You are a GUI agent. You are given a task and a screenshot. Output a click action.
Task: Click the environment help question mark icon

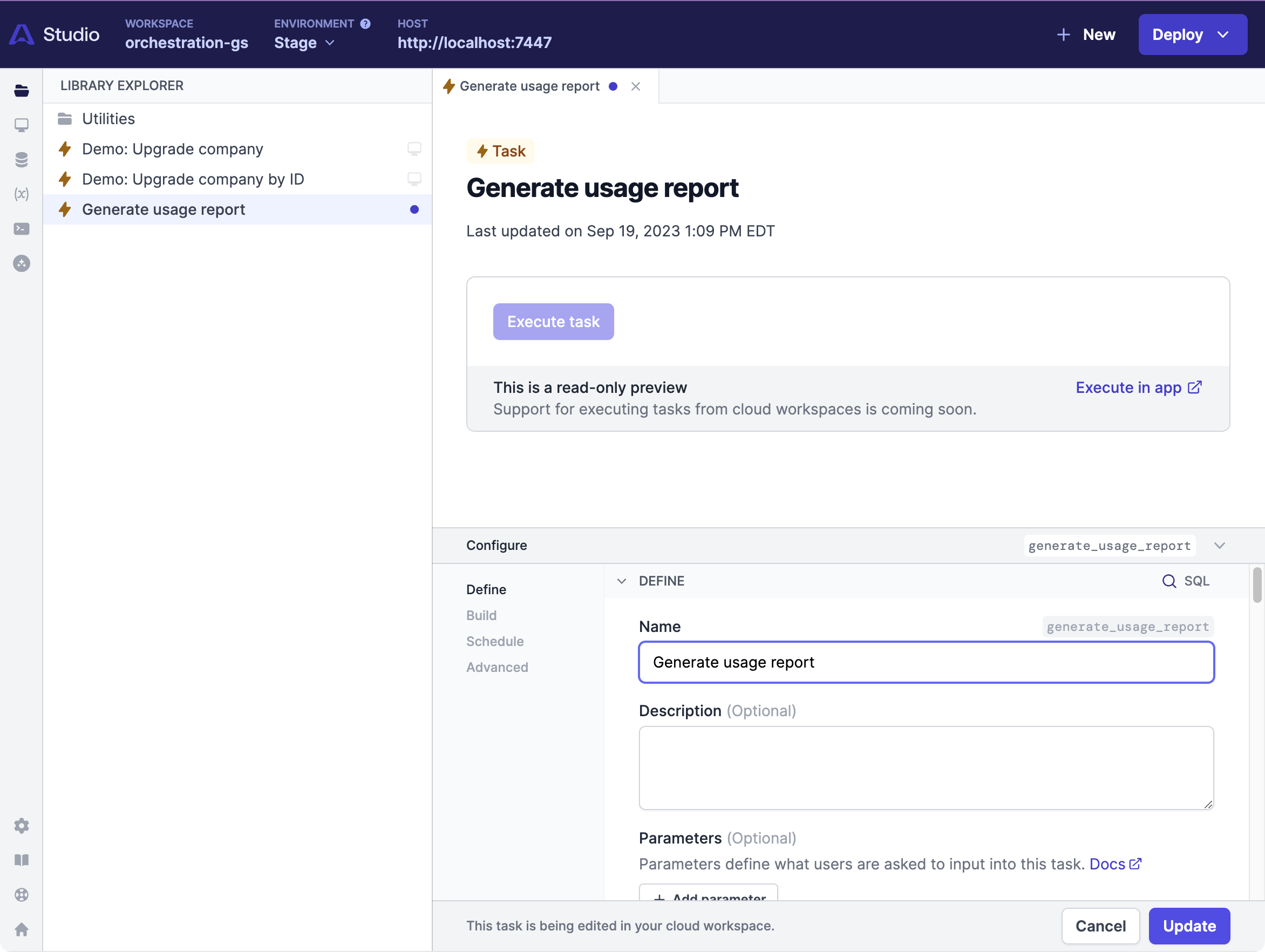coord(365,23)
